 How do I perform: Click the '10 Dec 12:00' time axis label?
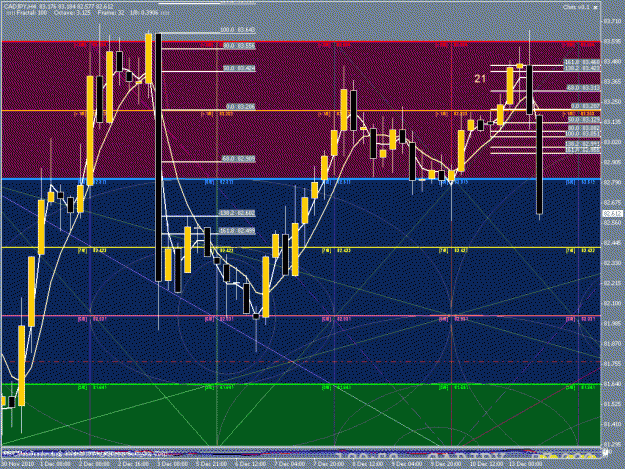[485, 464]
